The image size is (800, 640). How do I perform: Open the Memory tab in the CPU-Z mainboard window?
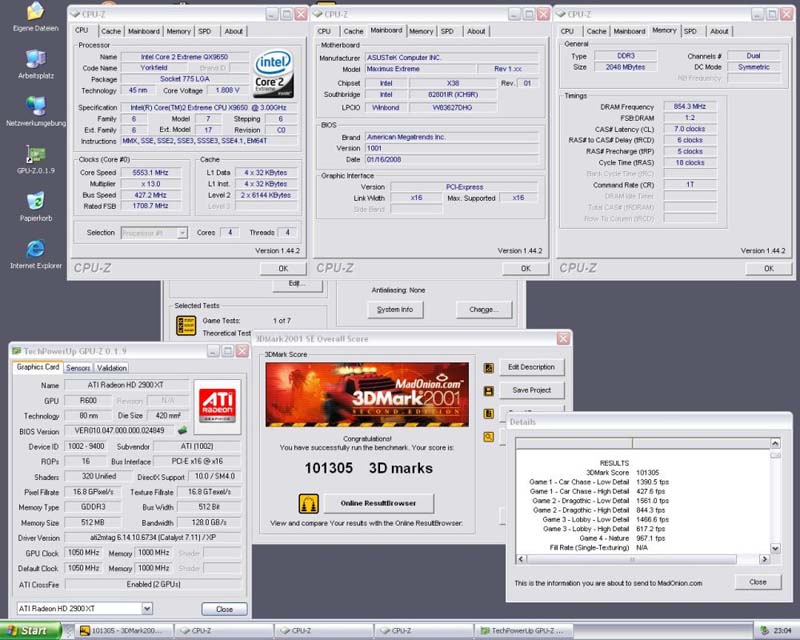421,31
